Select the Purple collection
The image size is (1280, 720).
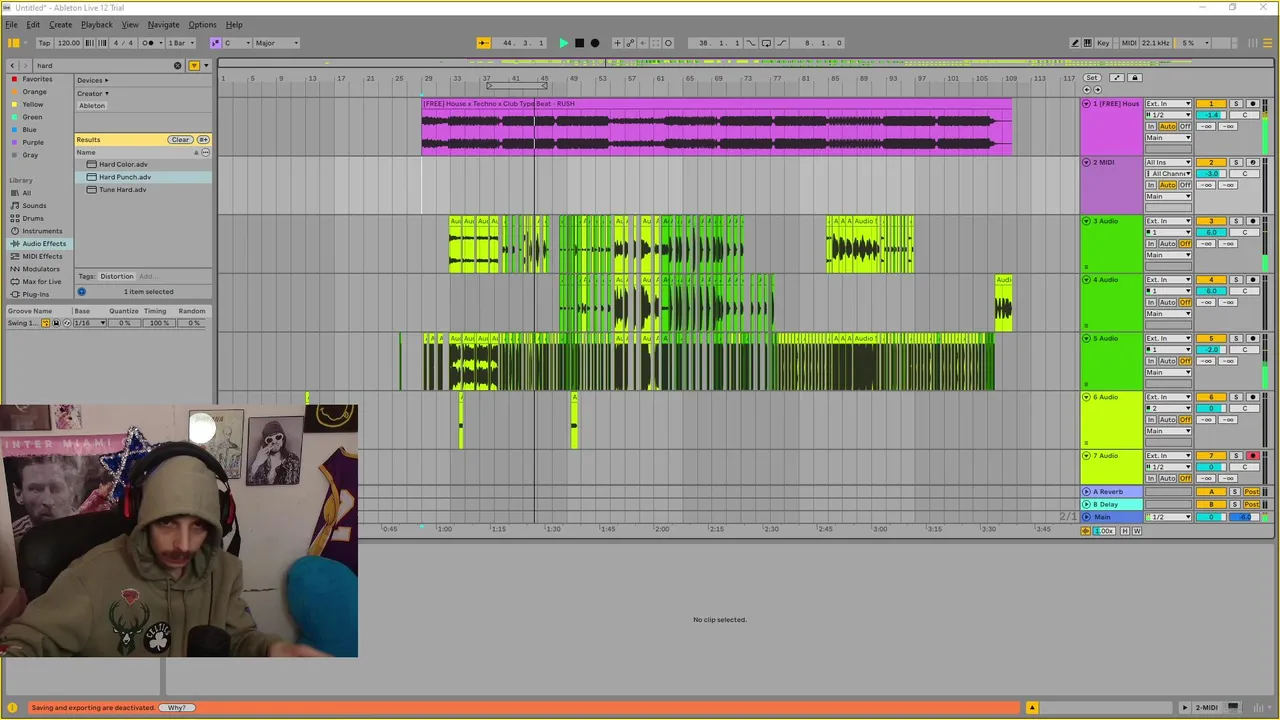(33, 142)
